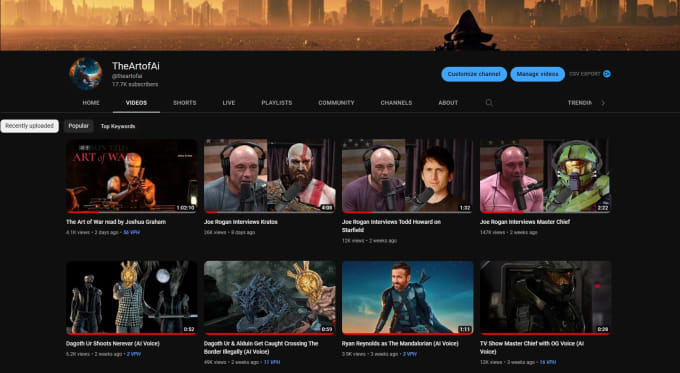Click the Customize channel button

474,74
